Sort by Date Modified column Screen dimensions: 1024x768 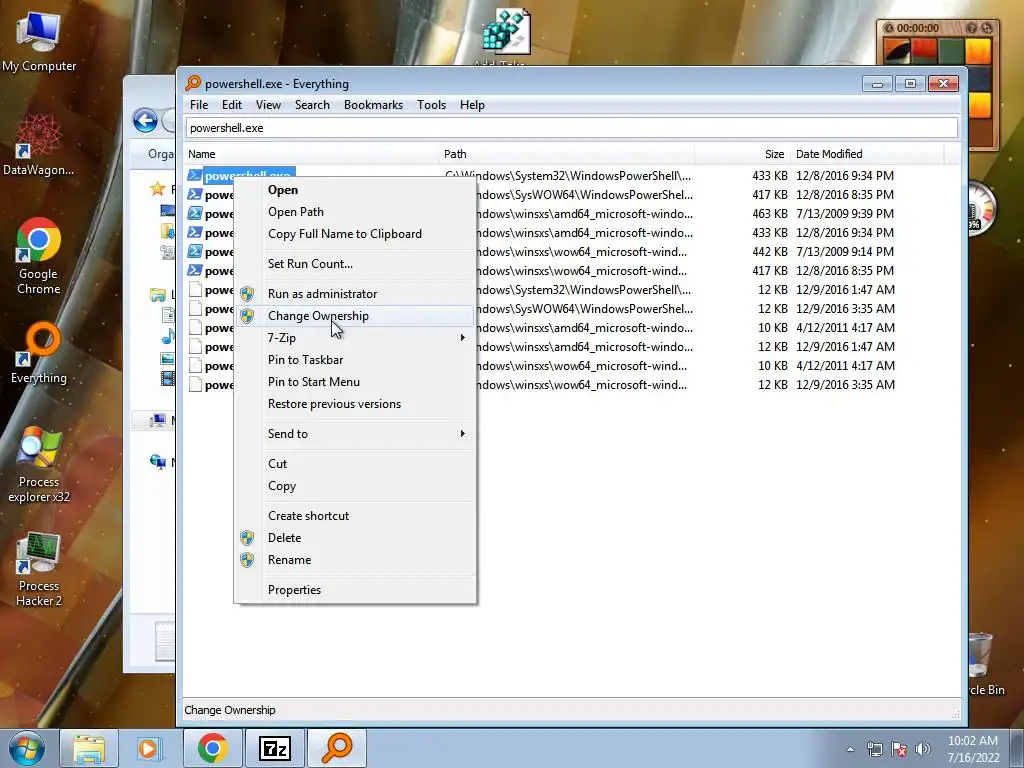pos(867,154)
